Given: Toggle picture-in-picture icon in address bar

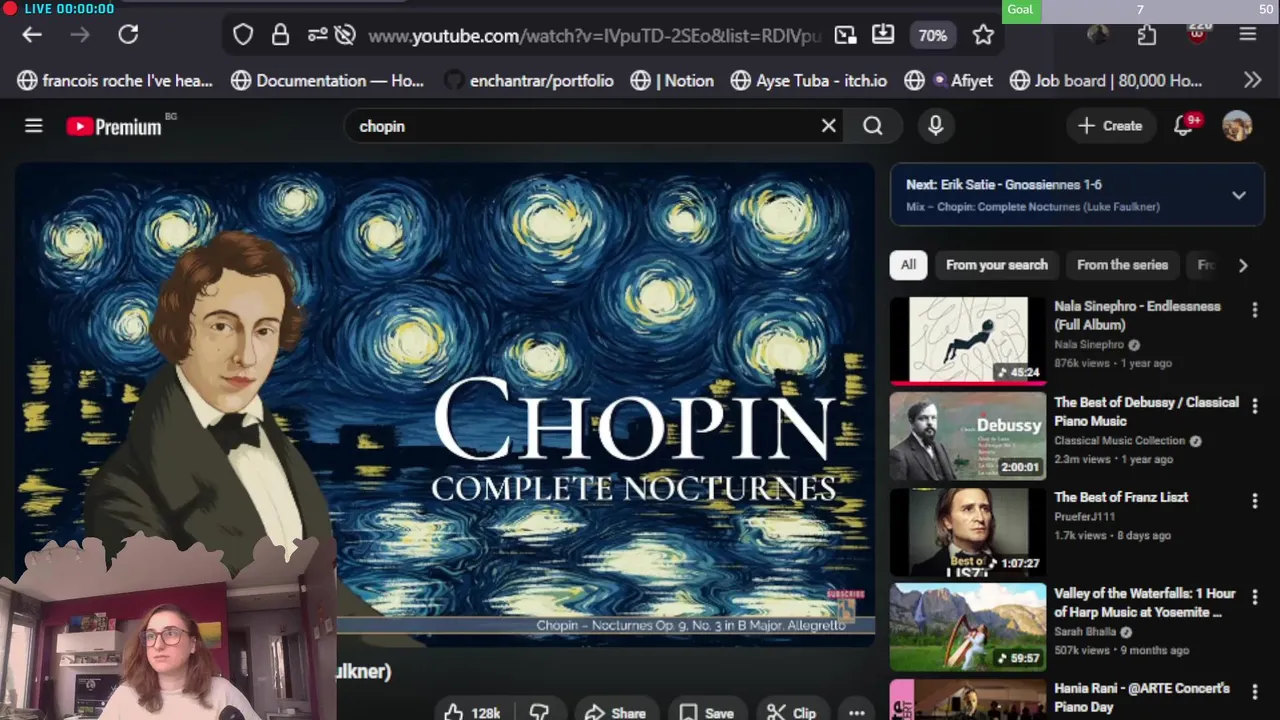Looking at the screenshot, I should tap(846, 35).
